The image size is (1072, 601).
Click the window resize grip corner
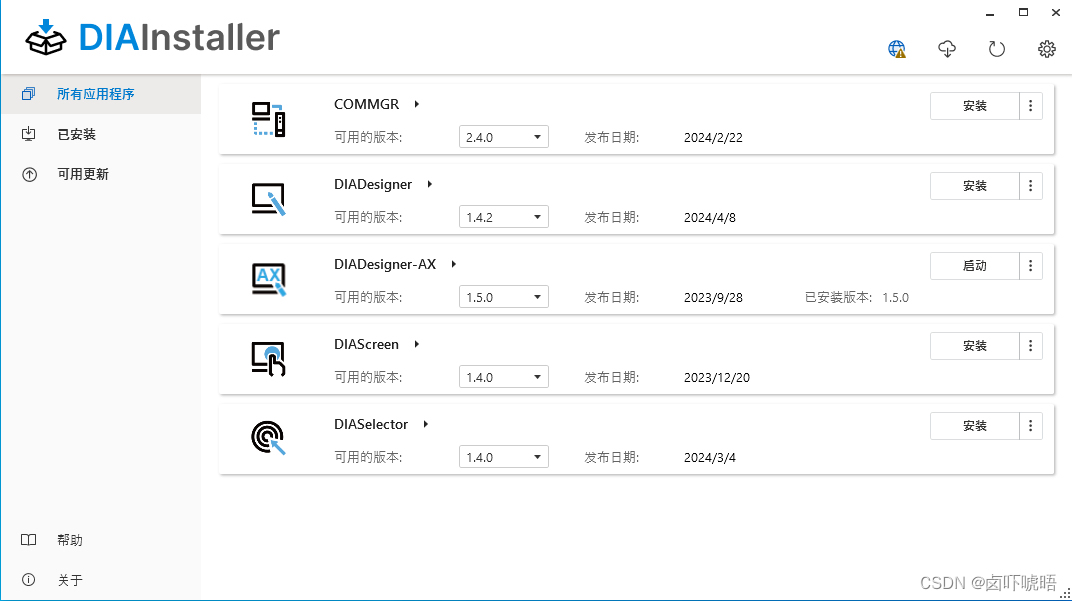pyautogui.click(x=1064, y=593)
